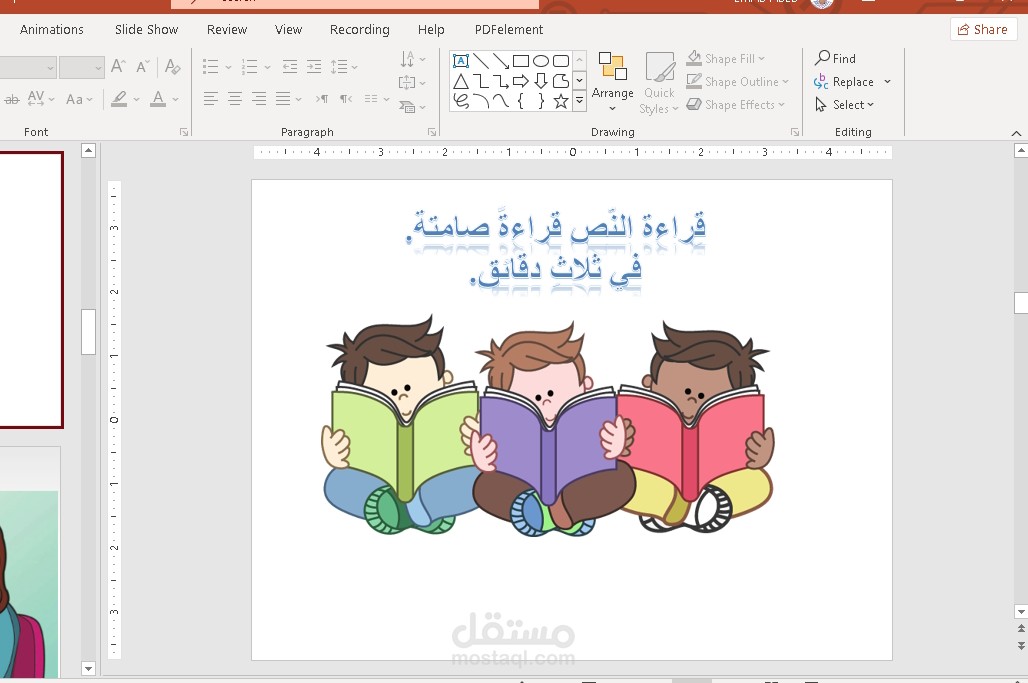Select the snipped-corner rectangle shape
This screenshot has height=683, width=1028.
tap(561, 81)
